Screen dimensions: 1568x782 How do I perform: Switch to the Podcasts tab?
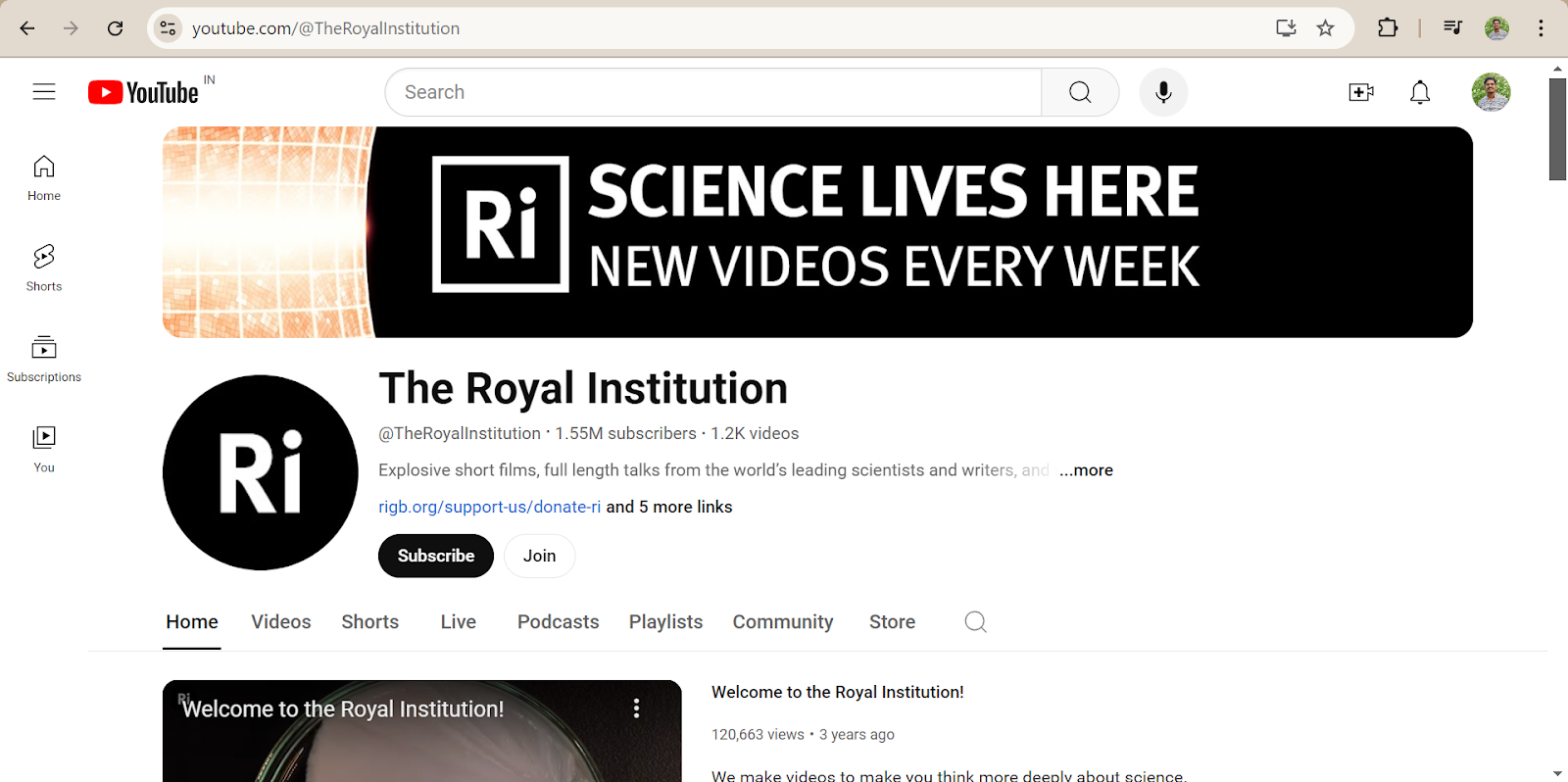[559, 622]
